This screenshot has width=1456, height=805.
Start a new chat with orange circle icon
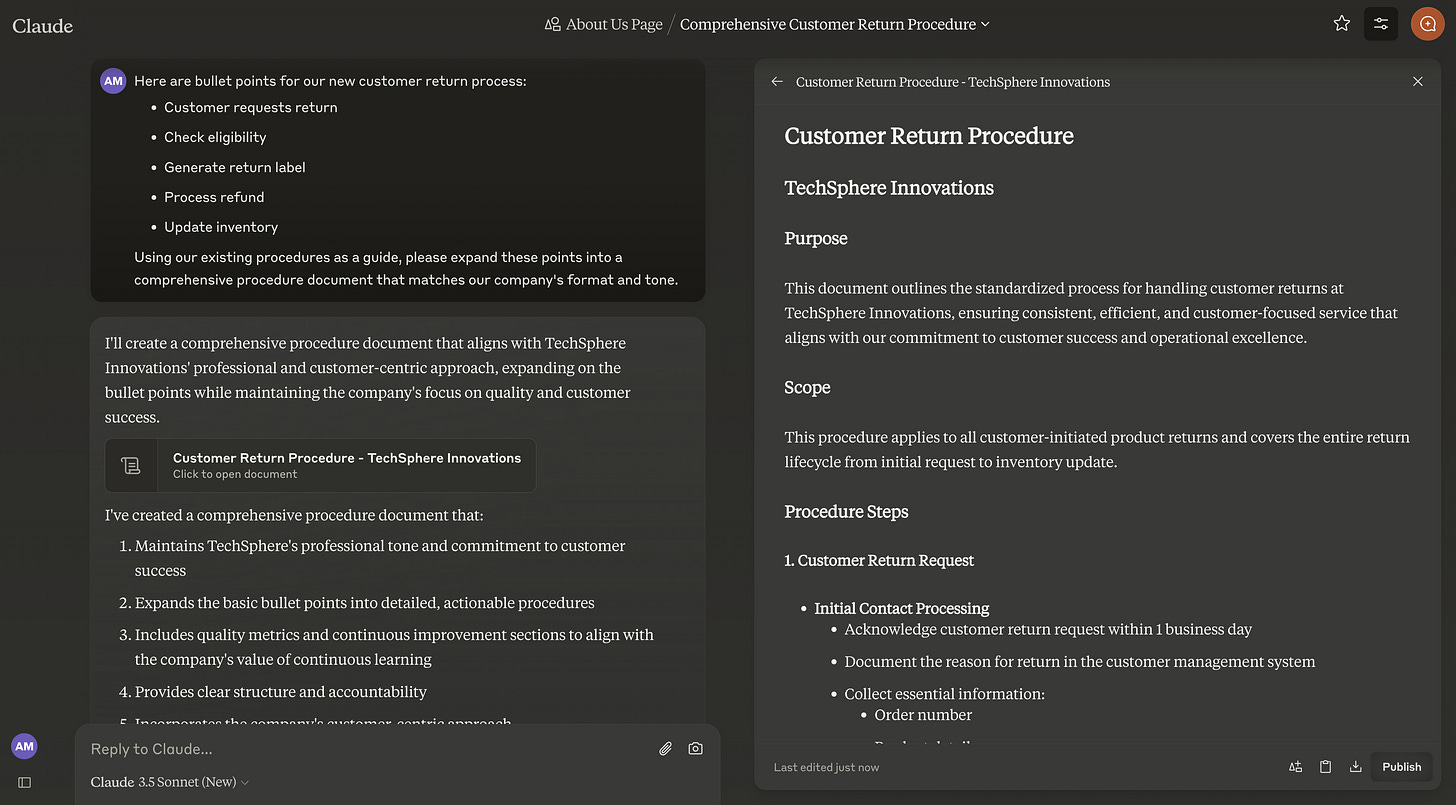pos(1428,24)
